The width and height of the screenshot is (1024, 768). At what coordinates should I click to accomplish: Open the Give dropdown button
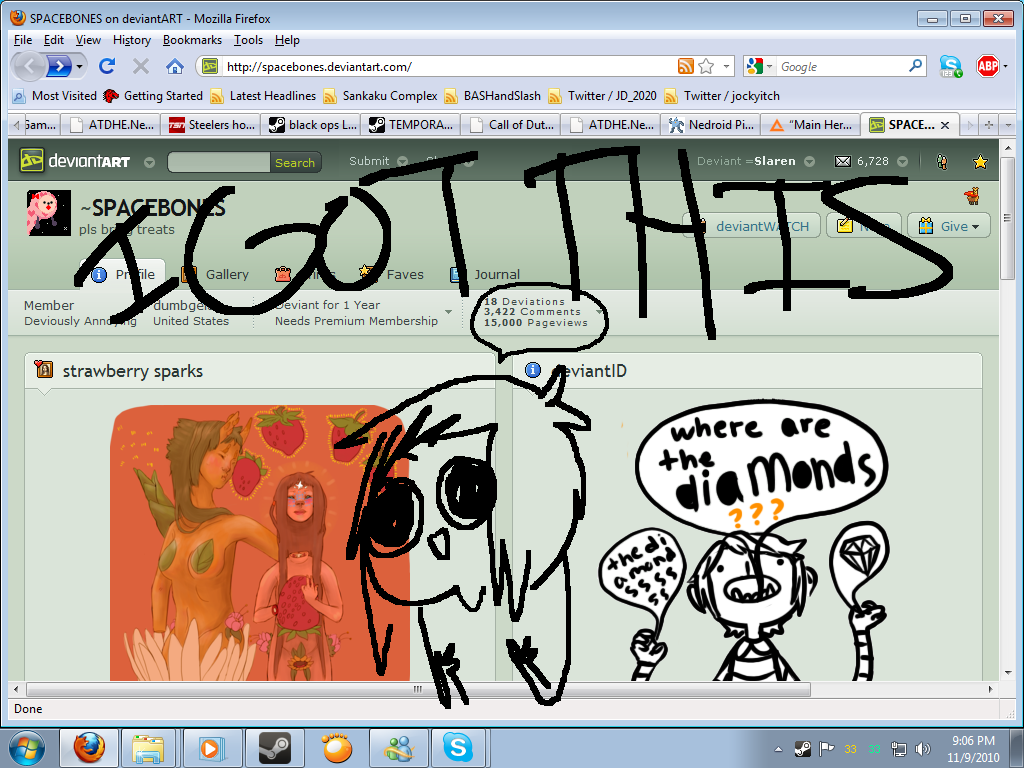(949, 226)
